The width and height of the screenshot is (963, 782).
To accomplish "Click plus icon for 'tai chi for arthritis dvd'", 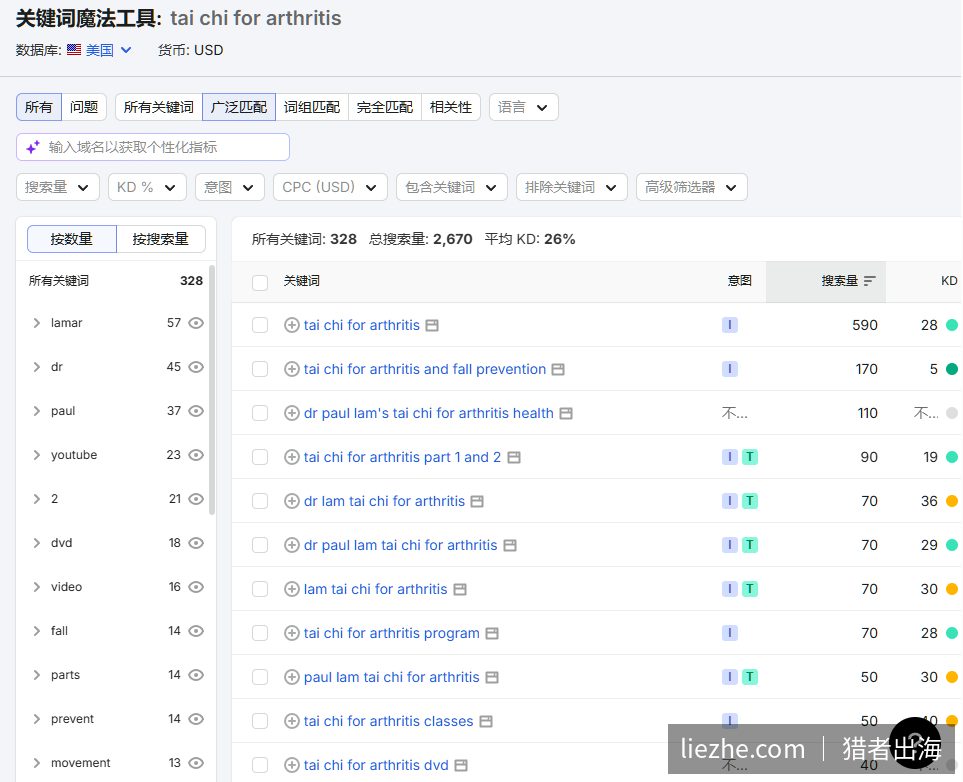I will coord(292,765).
